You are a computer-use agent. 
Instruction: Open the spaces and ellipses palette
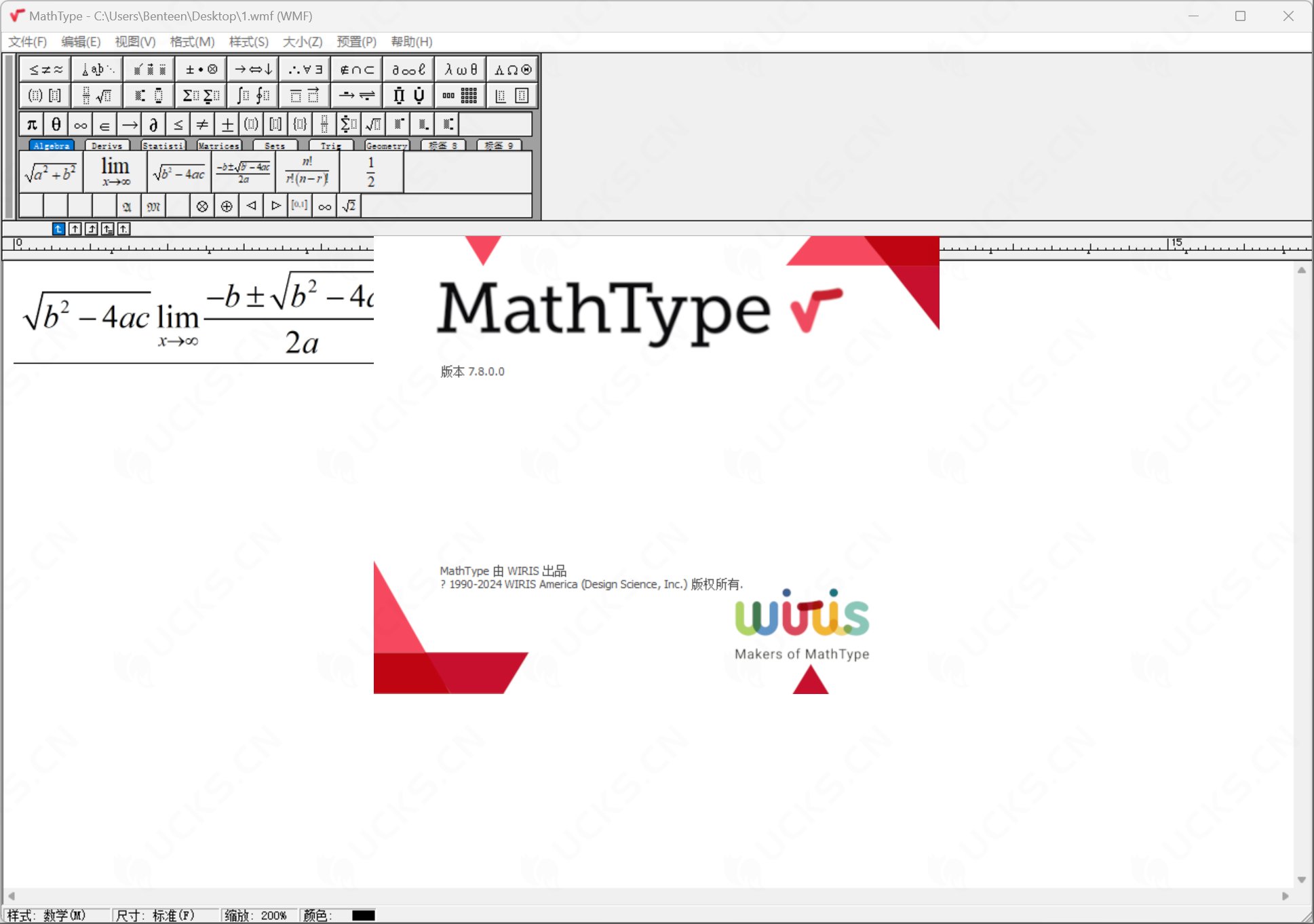[x=98, y=69]
